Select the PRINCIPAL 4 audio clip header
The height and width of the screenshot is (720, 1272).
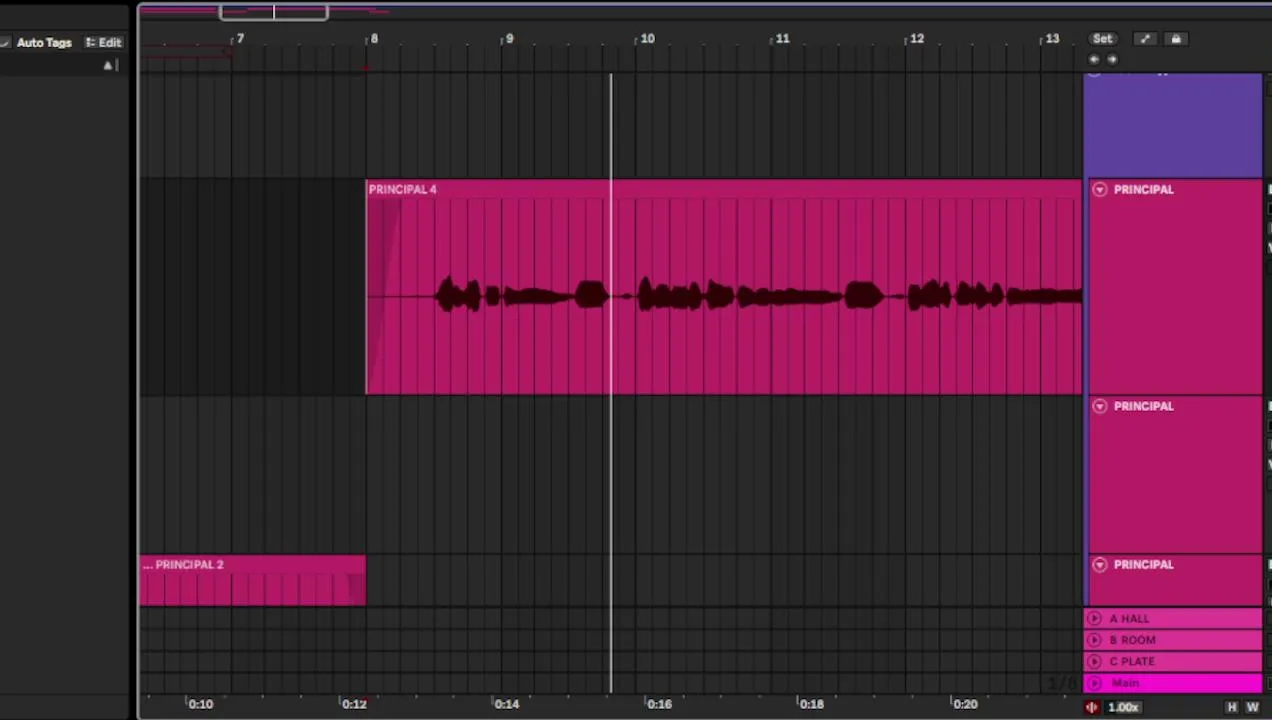tap(725, 189)
